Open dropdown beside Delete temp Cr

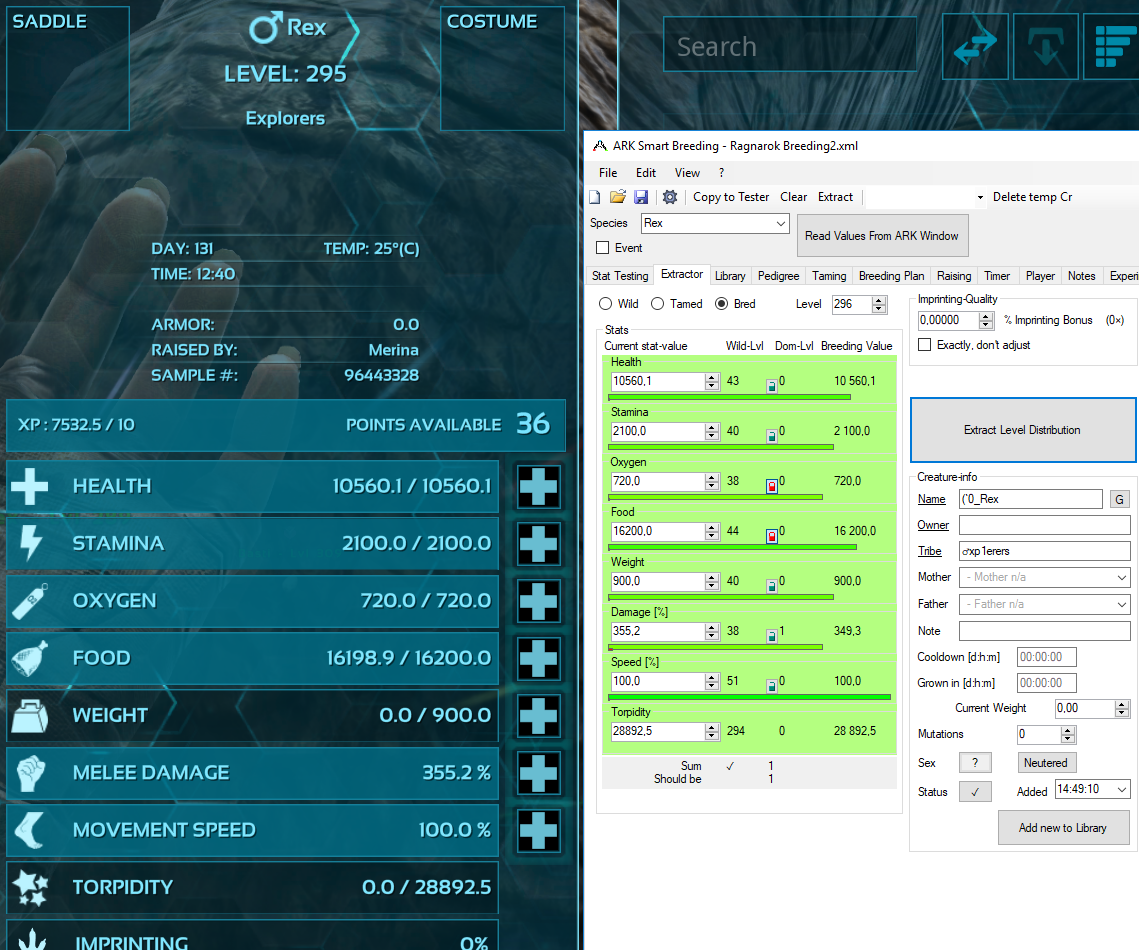(x=980, y=198)
